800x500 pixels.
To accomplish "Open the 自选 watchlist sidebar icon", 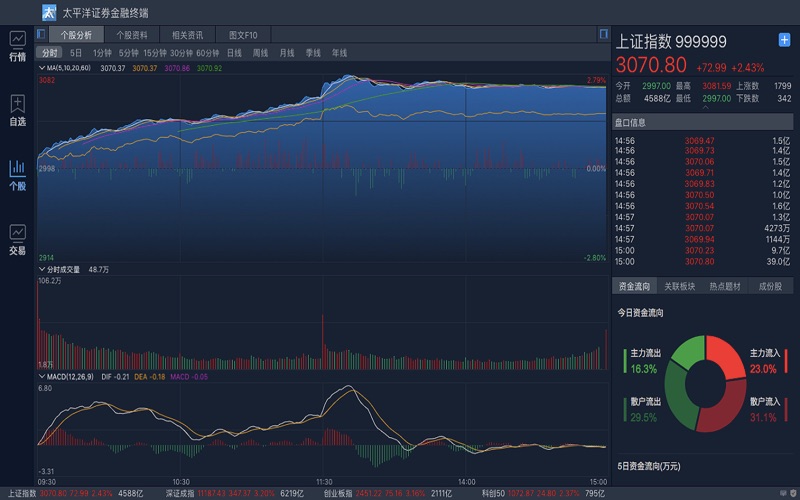I will click(x=17, y=110).
